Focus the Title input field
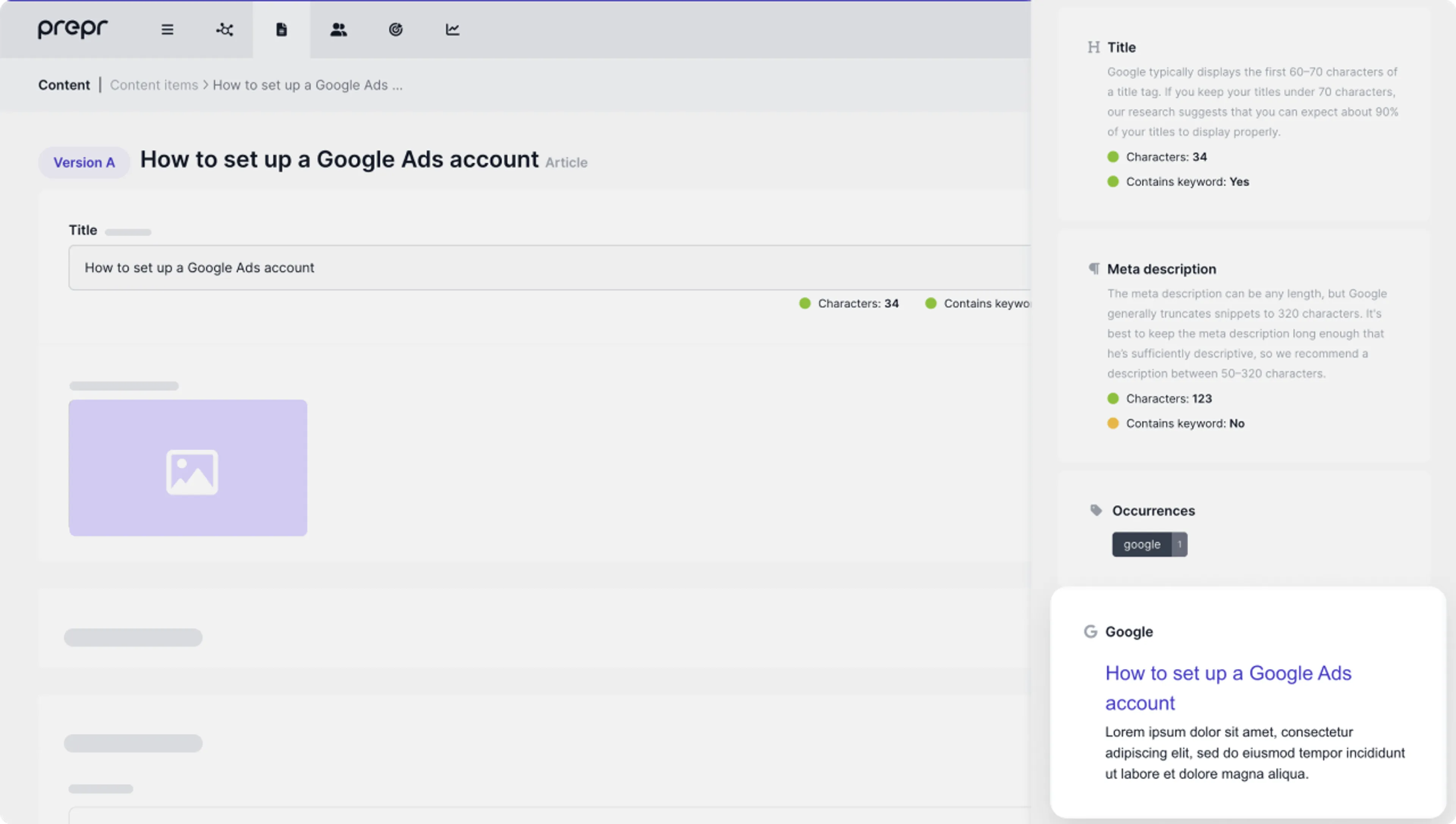This screenshot has width=1456, height=824. coord(550,268)
